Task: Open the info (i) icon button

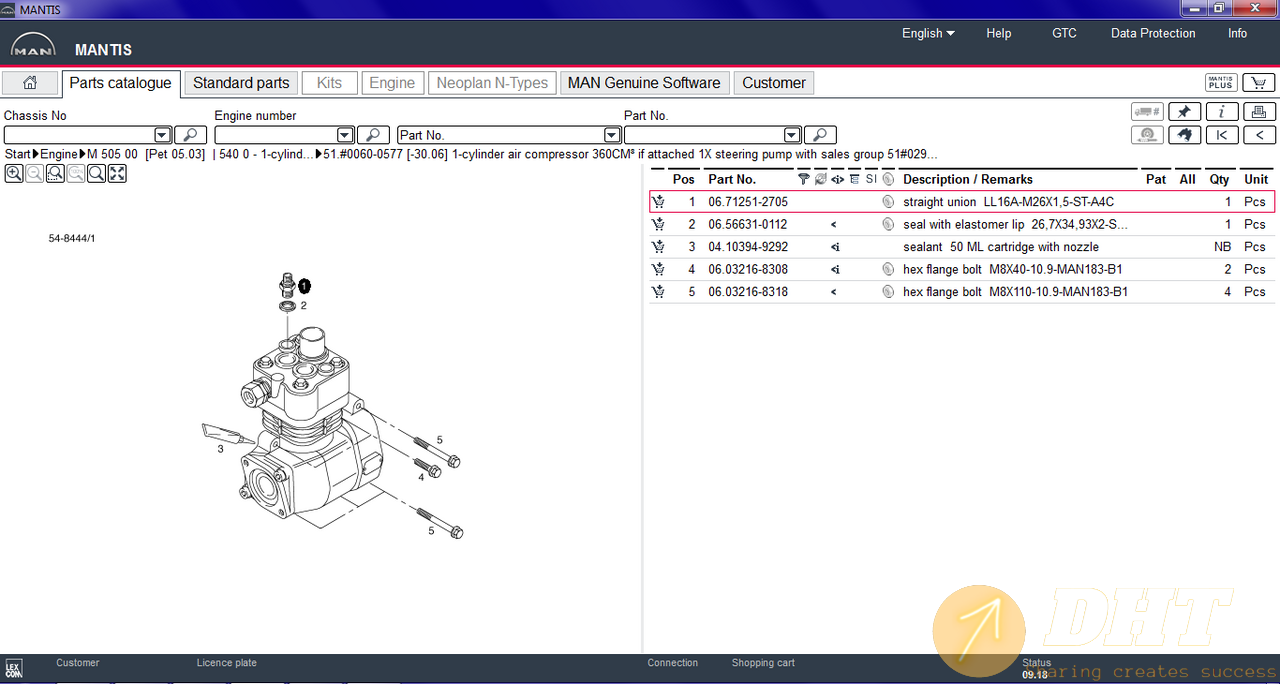Action: [1222, 112]
